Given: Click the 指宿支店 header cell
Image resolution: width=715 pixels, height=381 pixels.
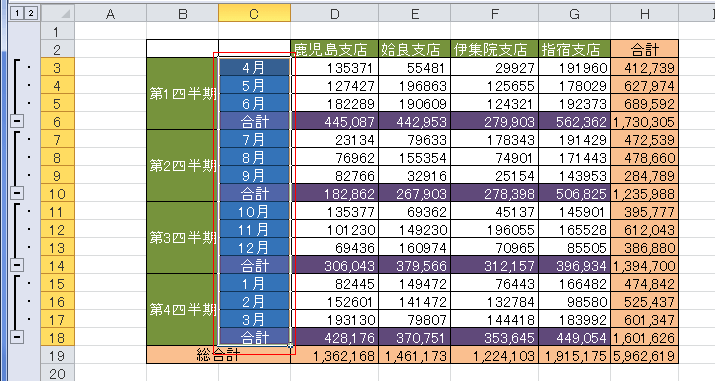Looking at the screenshot, I should [574, 49].
